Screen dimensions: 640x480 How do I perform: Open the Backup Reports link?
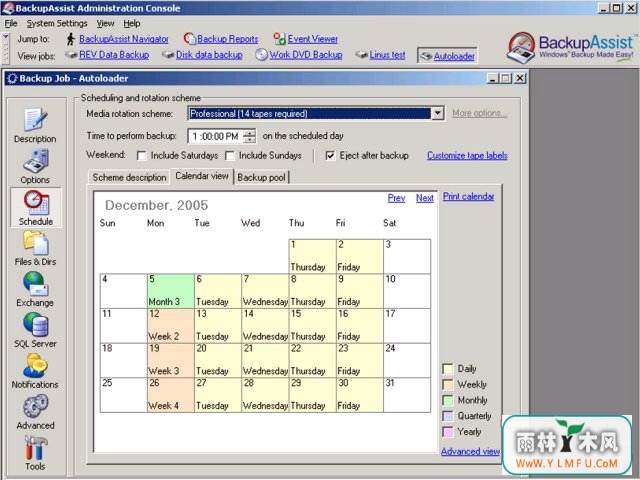[x=228, y=39]
